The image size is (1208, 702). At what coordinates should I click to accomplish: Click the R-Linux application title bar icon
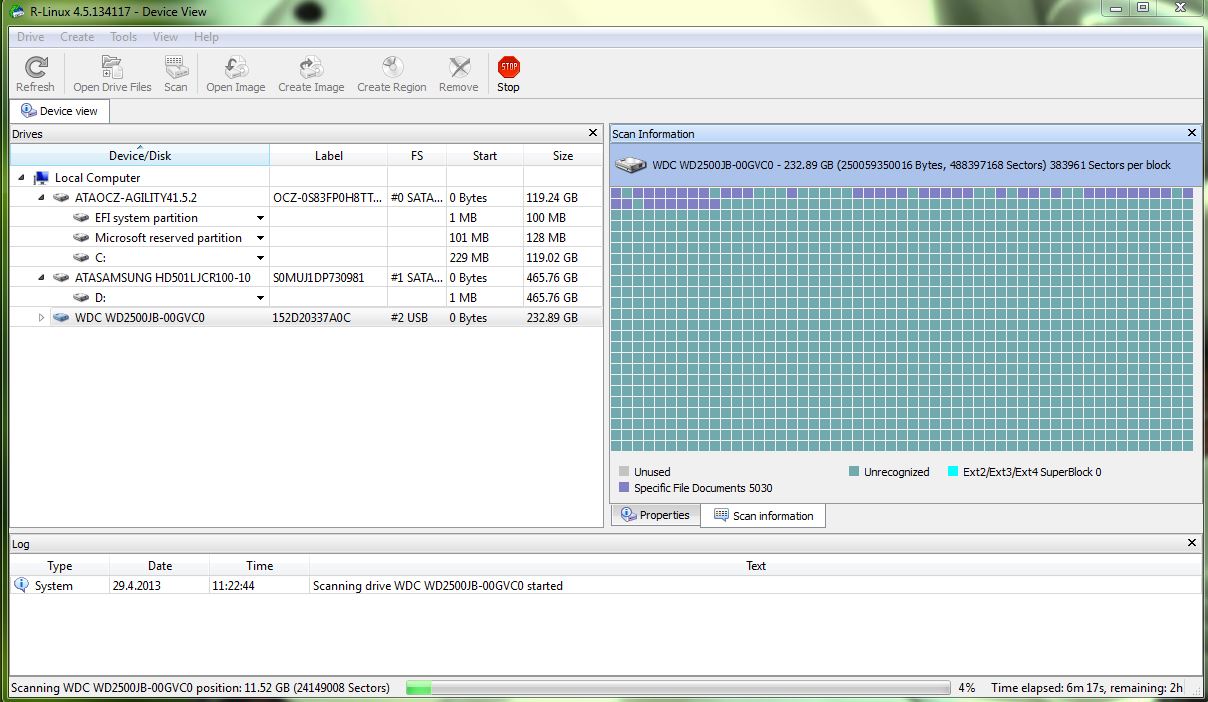tap(17, 12)
